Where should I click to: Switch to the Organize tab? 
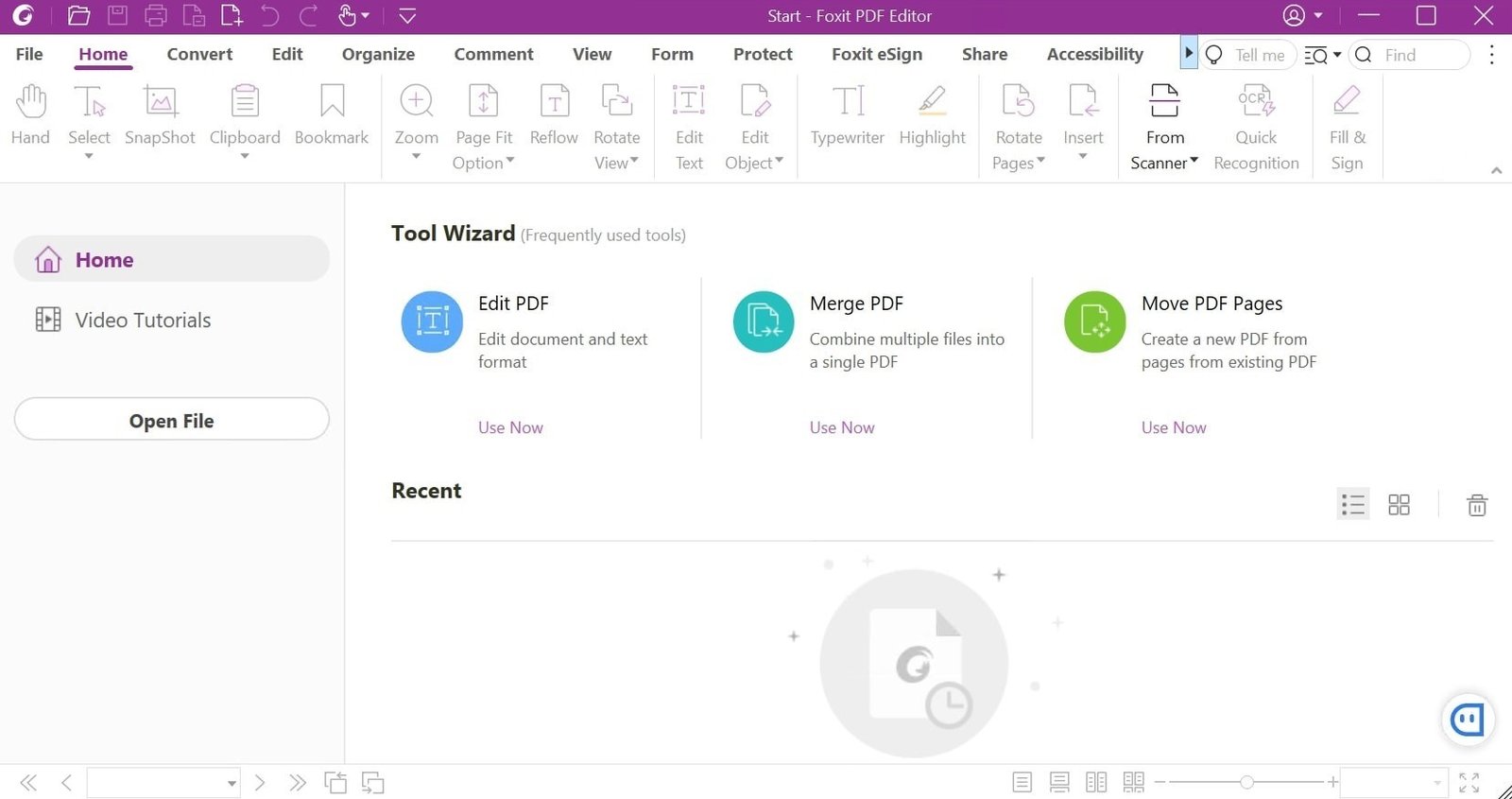[x=378, y=54]
